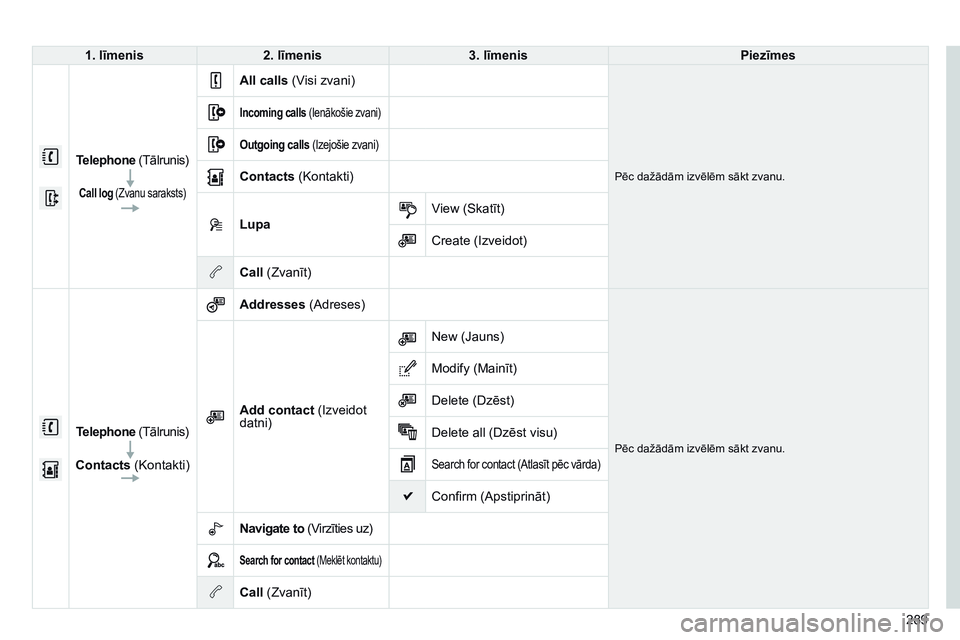Click the Create (Izveidot) contact icon
This screenshot has width=960, height=640.
pos(408,241)
